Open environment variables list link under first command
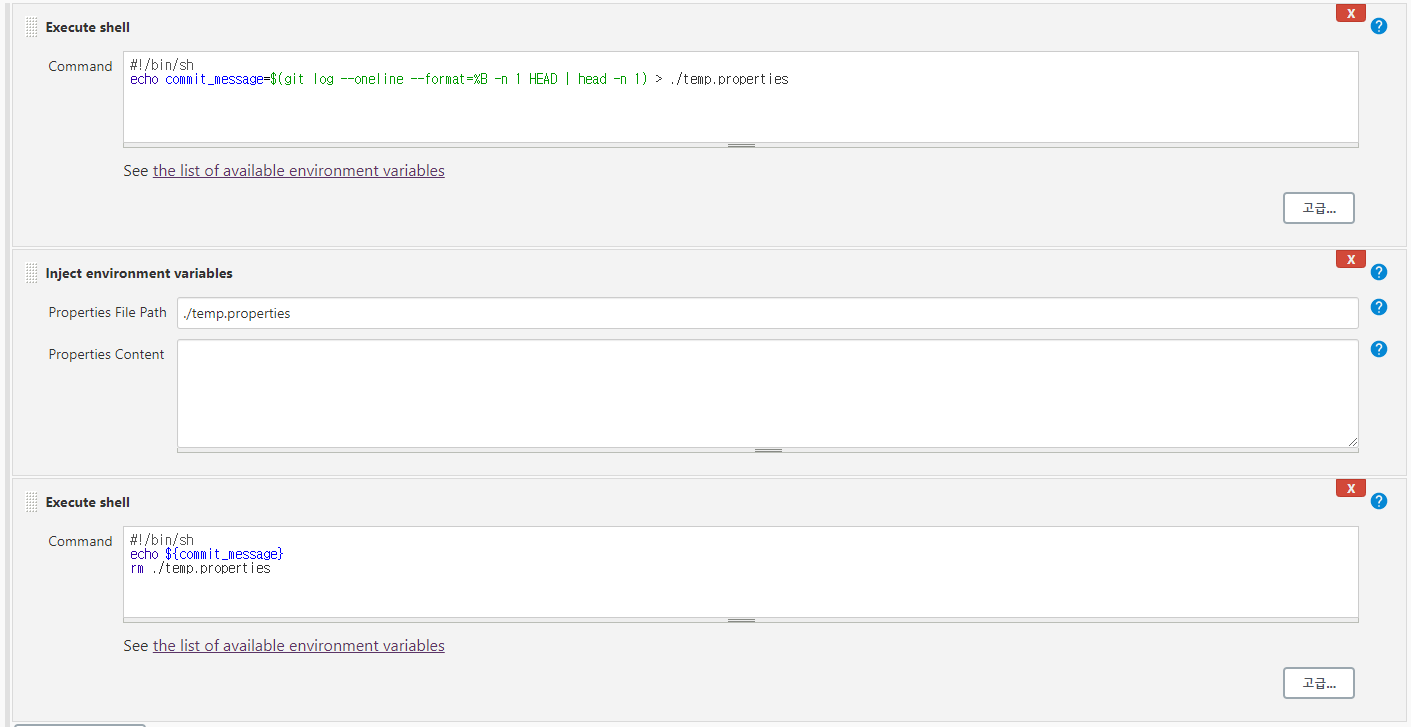Image resolution: width=1411 pixels, height=727 pixels. [299, 171]
